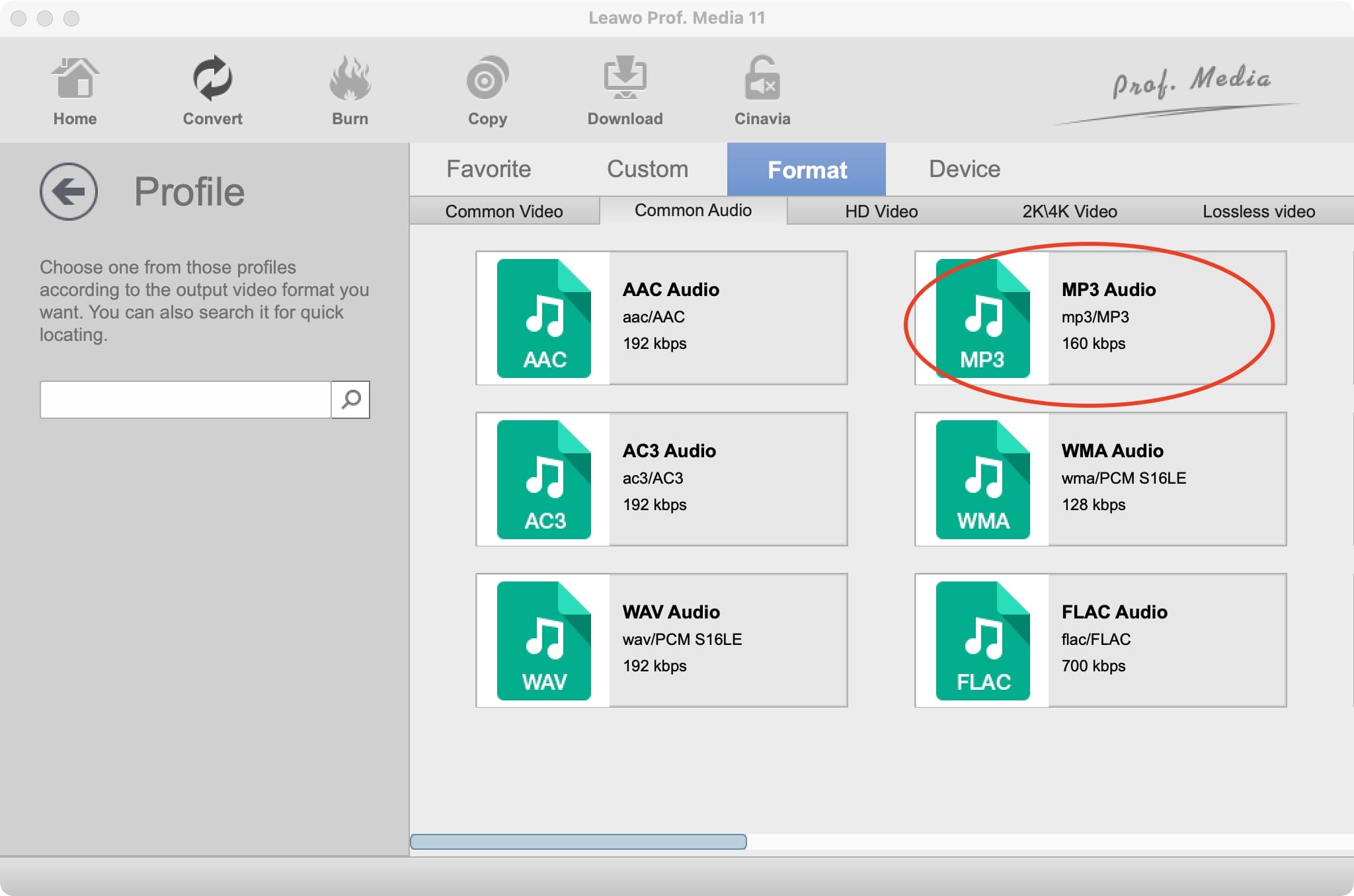Open the Download module

(x=625, y=89)
